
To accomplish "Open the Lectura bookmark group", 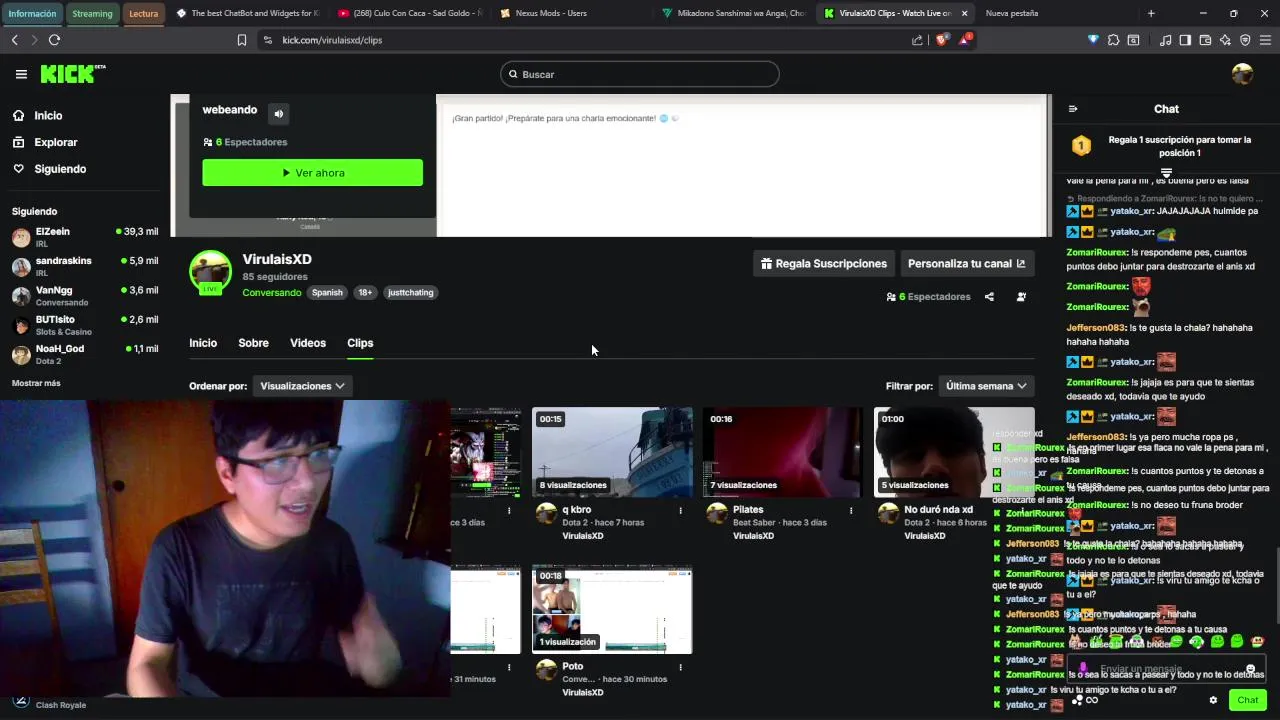I will coord(144,13).
